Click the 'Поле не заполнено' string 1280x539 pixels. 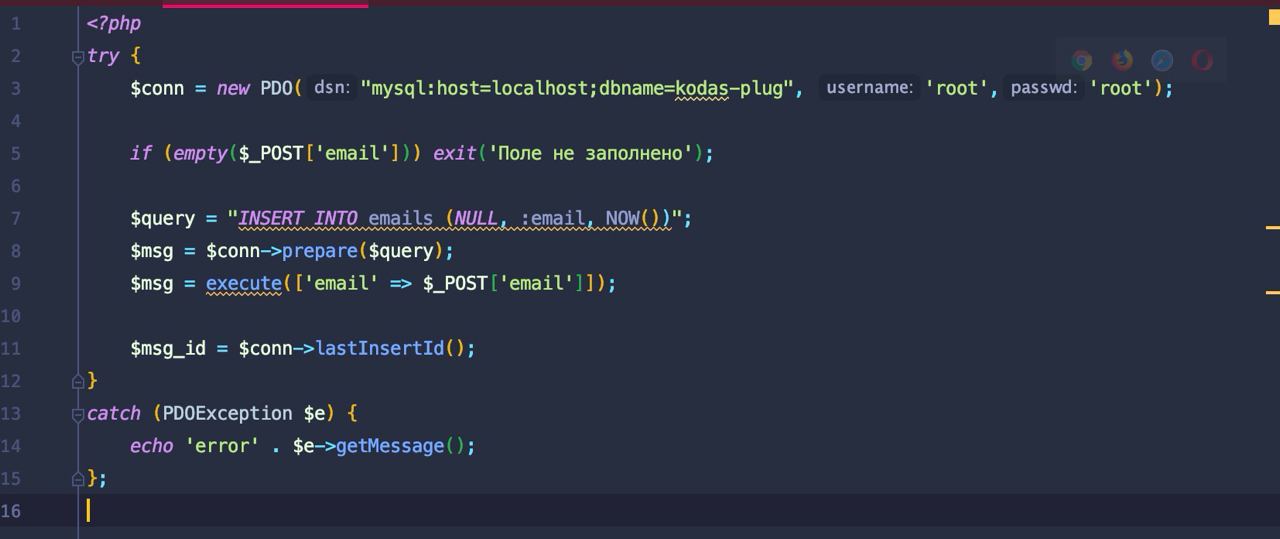pyautogui.click(x=590, y=153)
